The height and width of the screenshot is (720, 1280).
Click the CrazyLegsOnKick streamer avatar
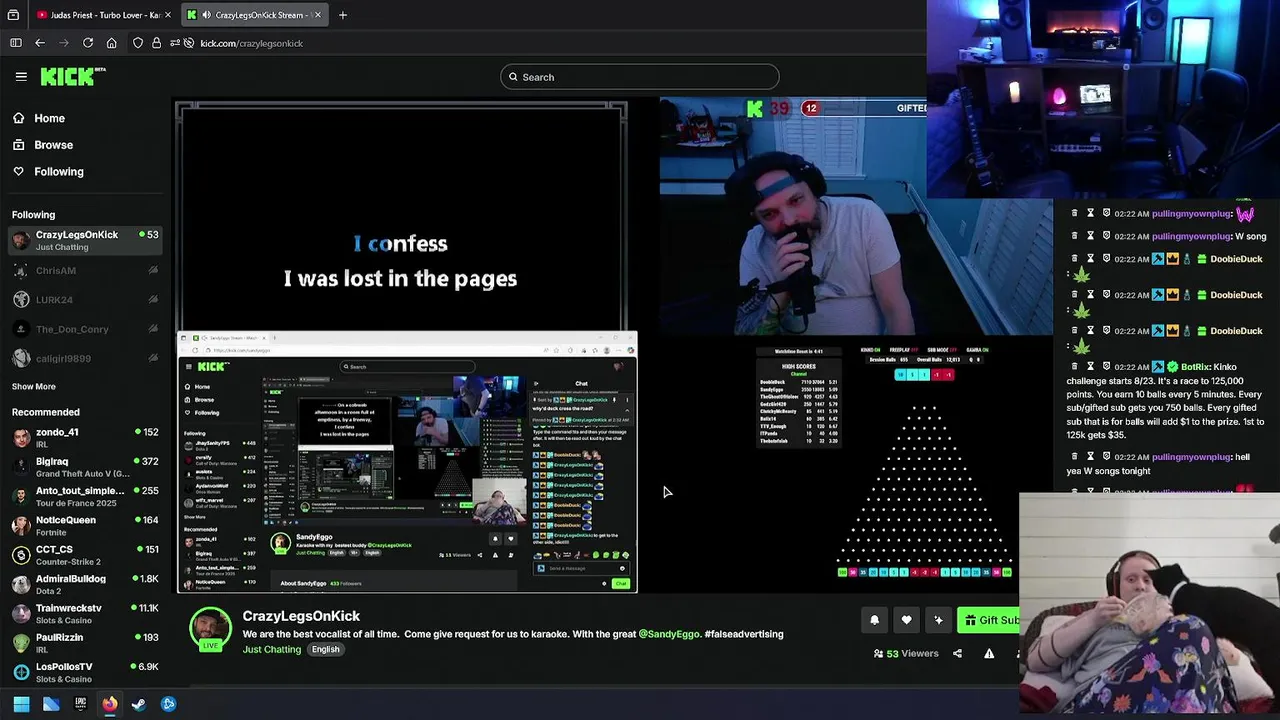click(x=211, y=629)
